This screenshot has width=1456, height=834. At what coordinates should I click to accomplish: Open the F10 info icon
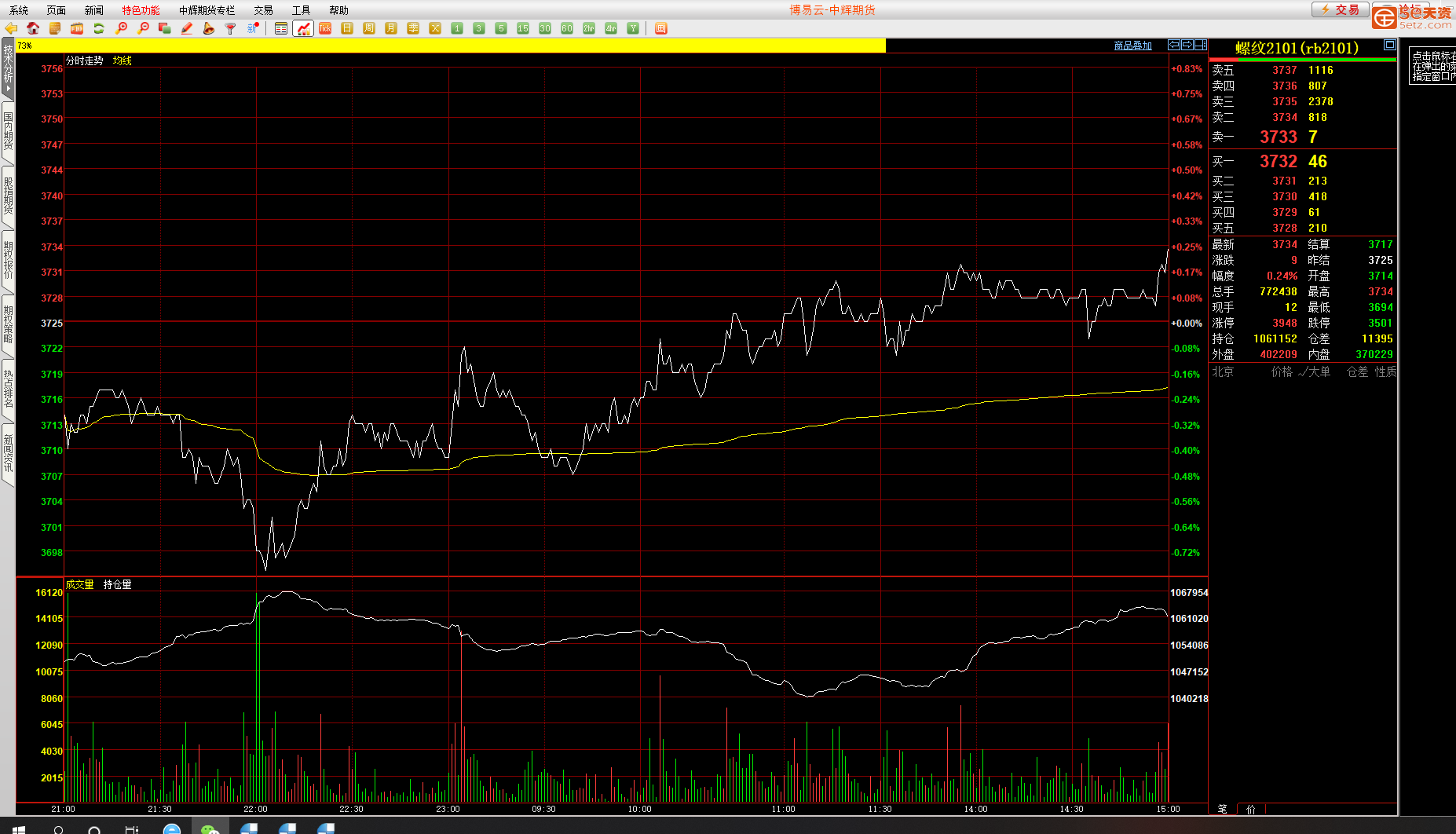click(77, 28)
